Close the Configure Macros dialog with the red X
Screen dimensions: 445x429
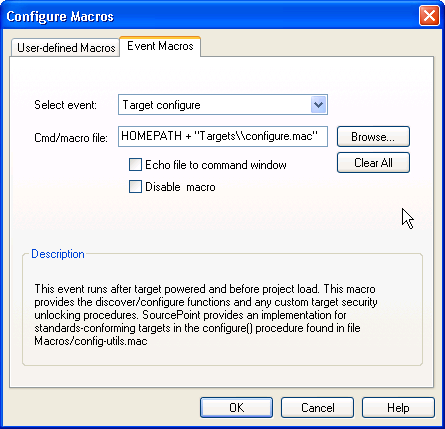point(429,16)
